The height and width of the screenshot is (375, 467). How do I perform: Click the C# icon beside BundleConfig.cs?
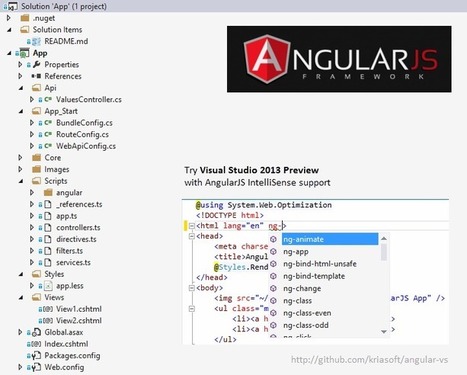tap(48, 123)
